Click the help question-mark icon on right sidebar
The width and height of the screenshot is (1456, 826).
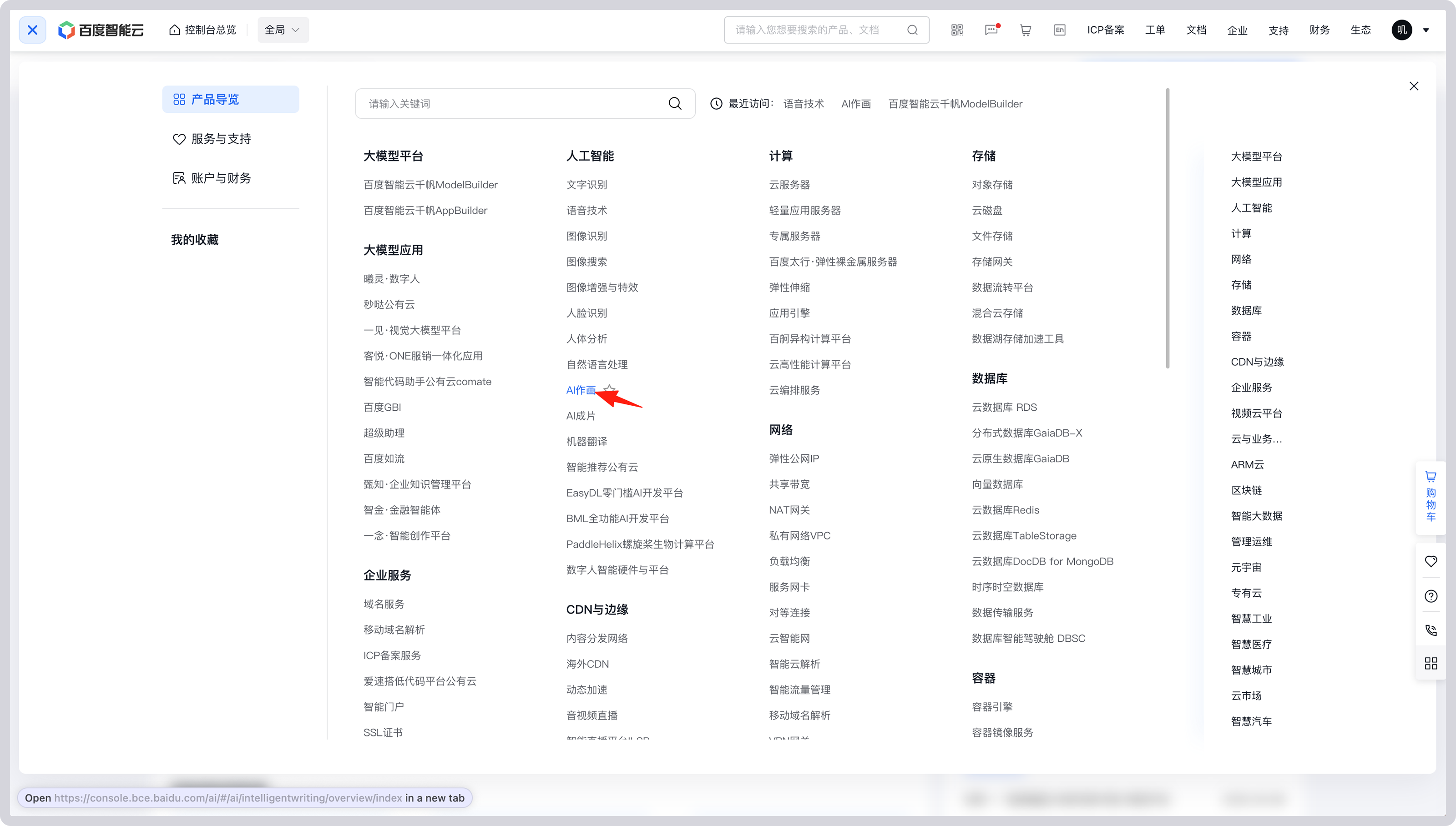1431,596
